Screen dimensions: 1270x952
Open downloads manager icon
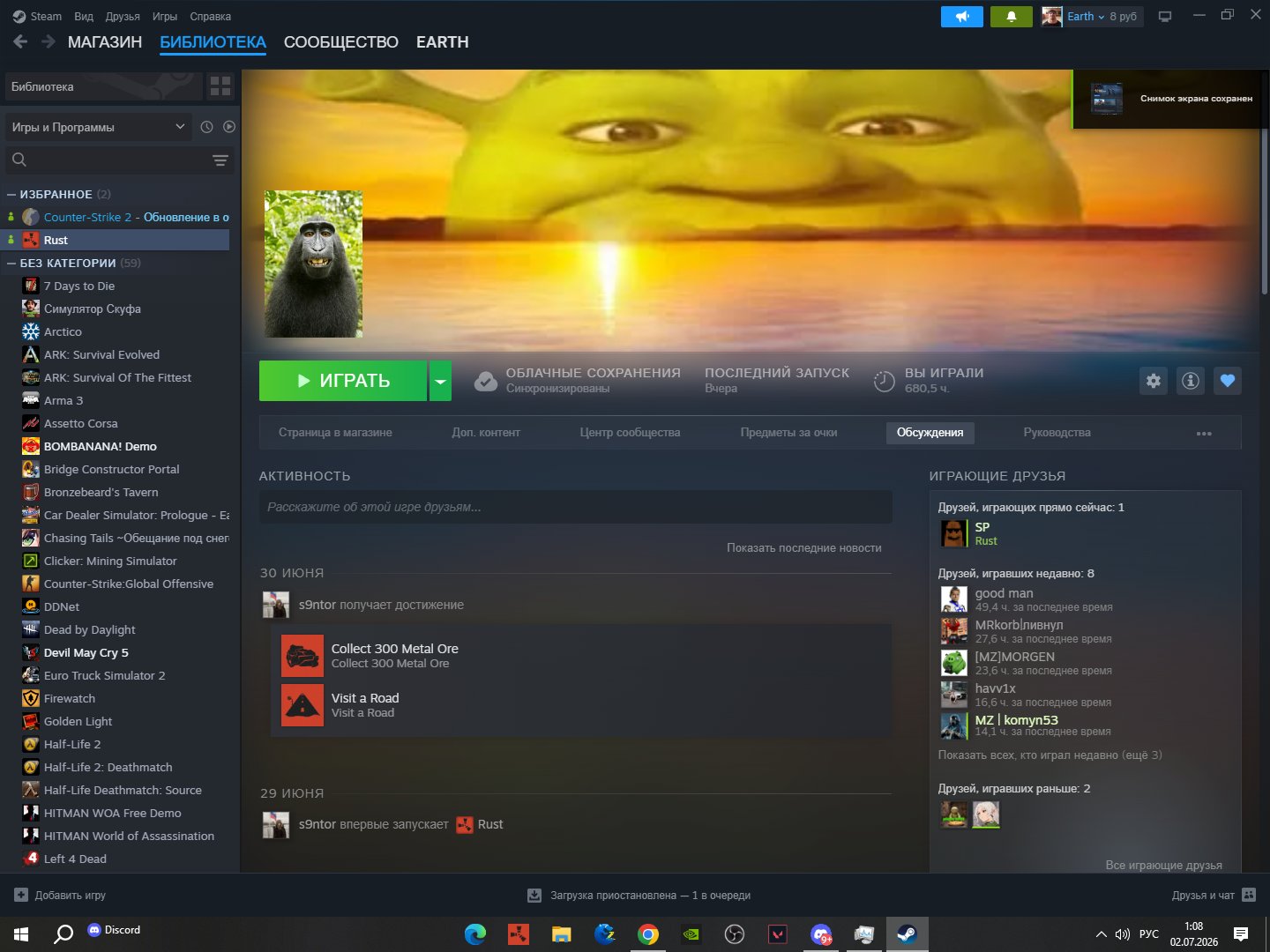(534, 896)
